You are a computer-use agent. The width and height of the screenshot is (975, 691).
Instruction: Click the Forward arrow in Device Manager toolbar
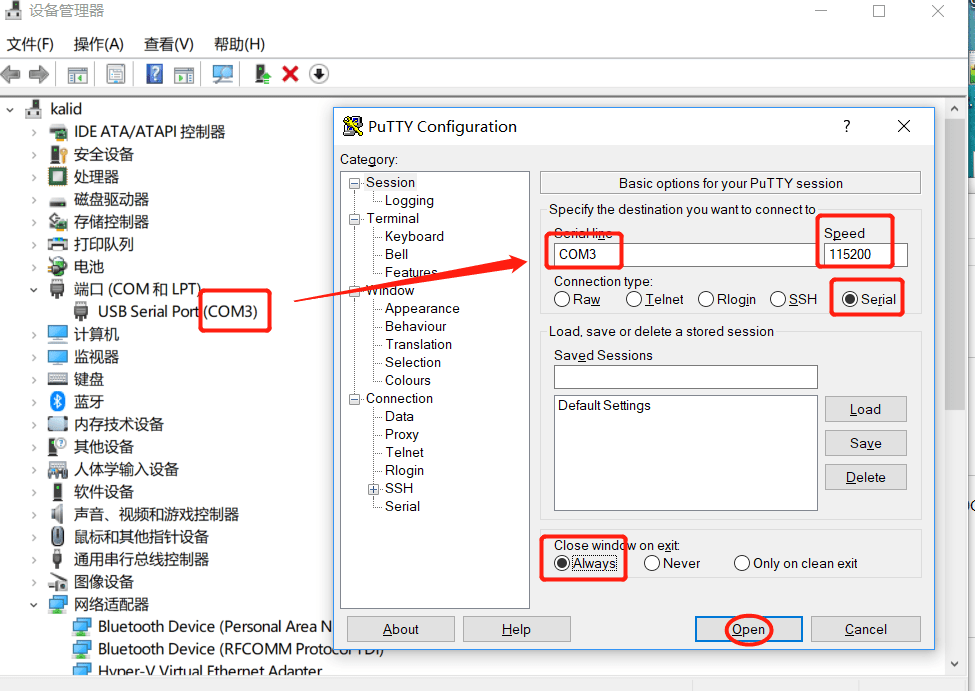tap(39, 75)
